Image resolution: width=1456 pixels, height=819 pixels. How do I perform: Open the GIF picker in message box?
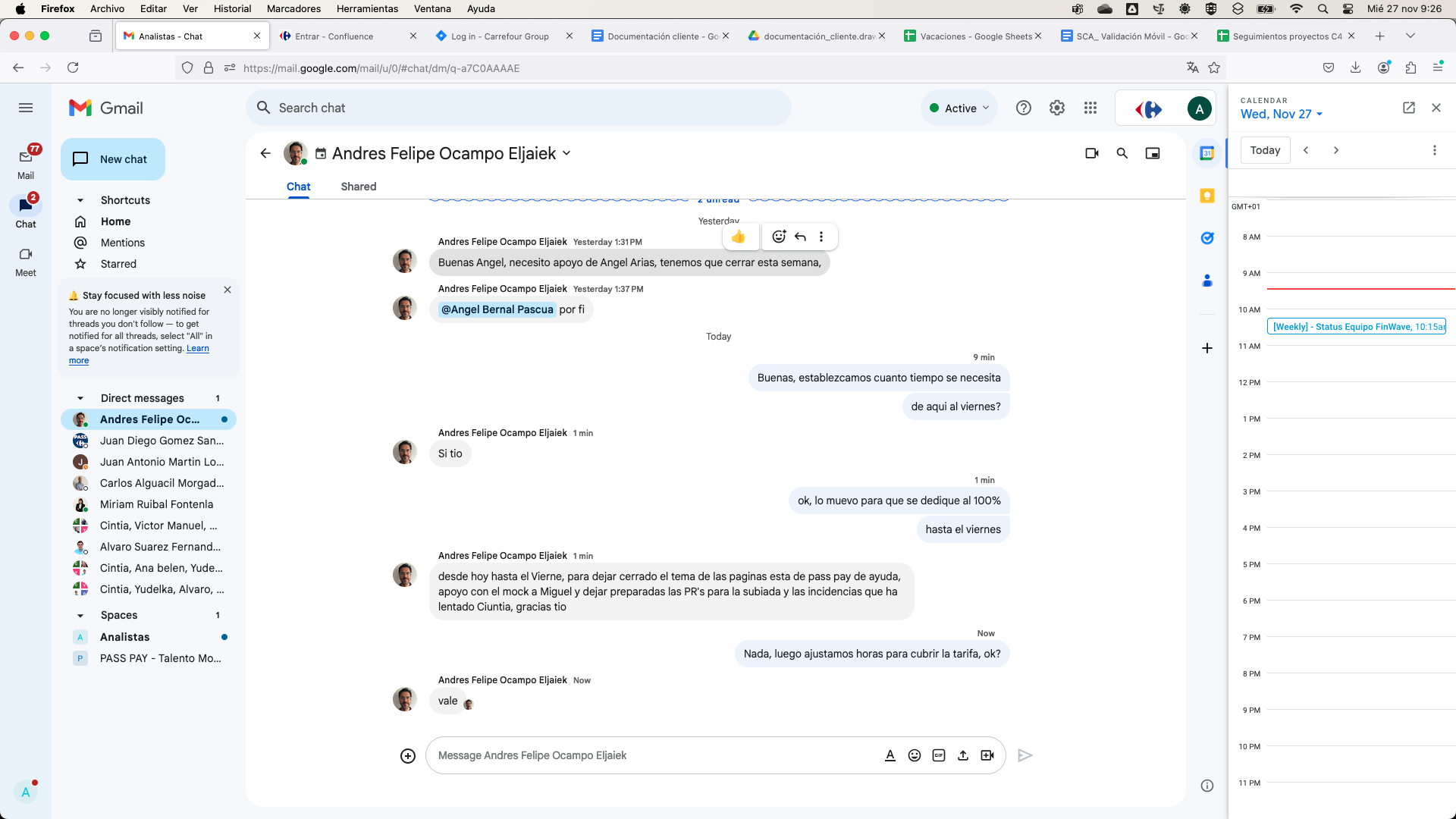click(938, 755)
